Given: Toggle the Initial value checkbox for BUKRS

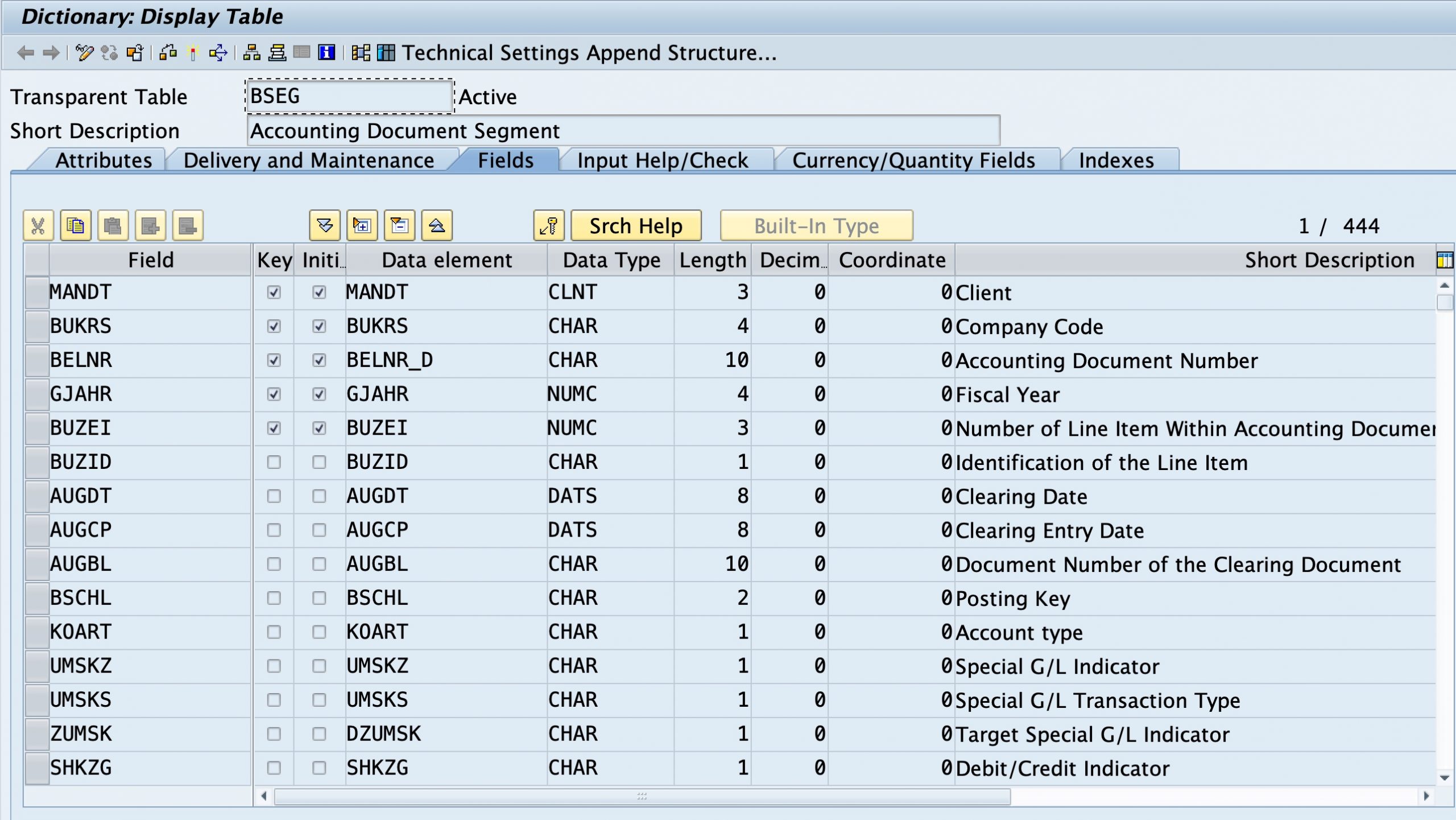Looking at the screenshot, I should pyautogui.click(x=320, y=325).
